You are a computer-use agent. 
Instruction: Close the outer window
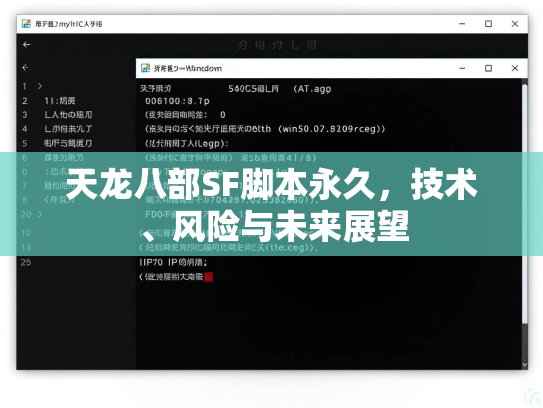click(515, 24)
